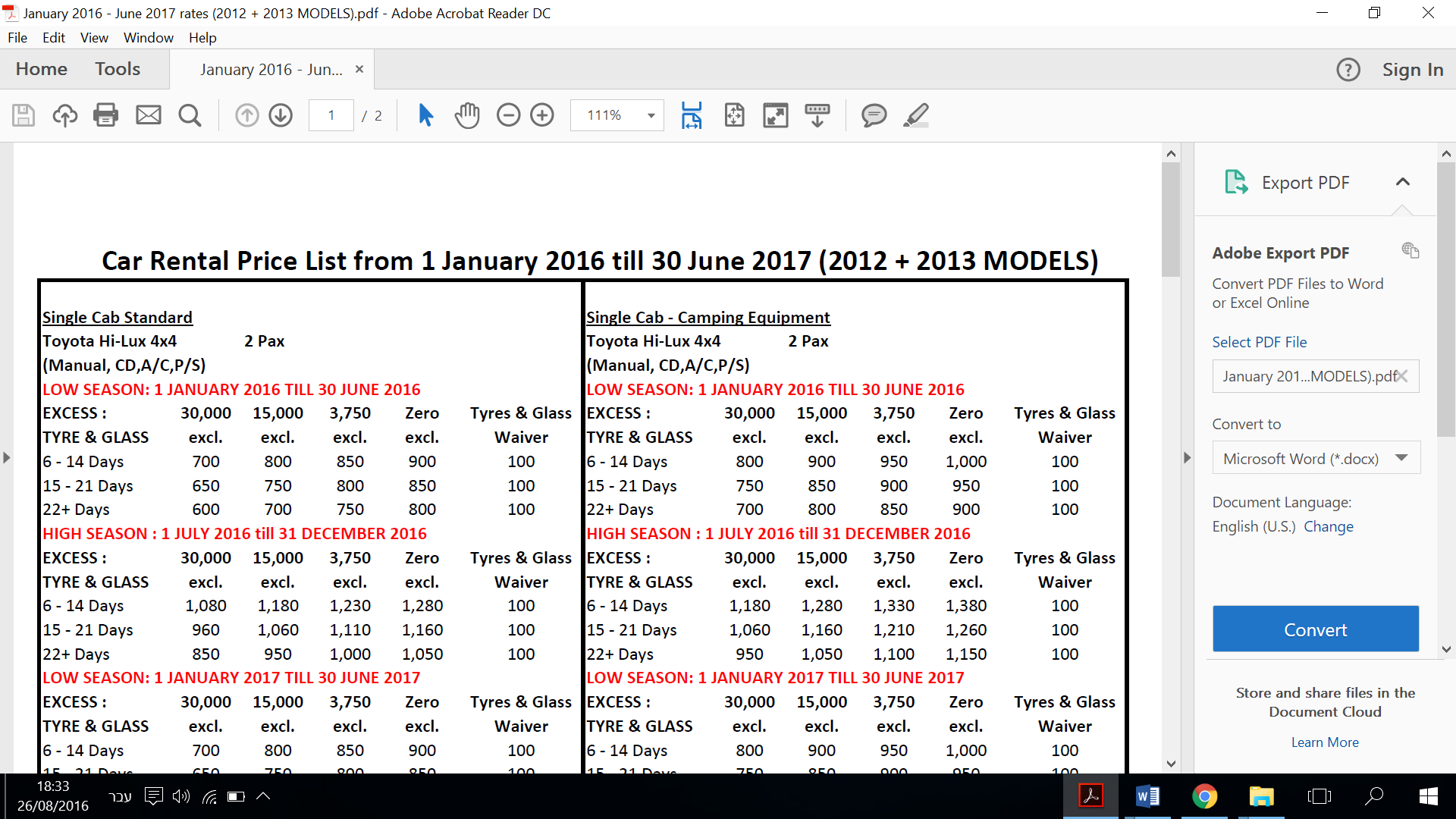Click the Adobe Export PDF copy icon
The height and width of the screenshot is (819, 1456).
1410,250
